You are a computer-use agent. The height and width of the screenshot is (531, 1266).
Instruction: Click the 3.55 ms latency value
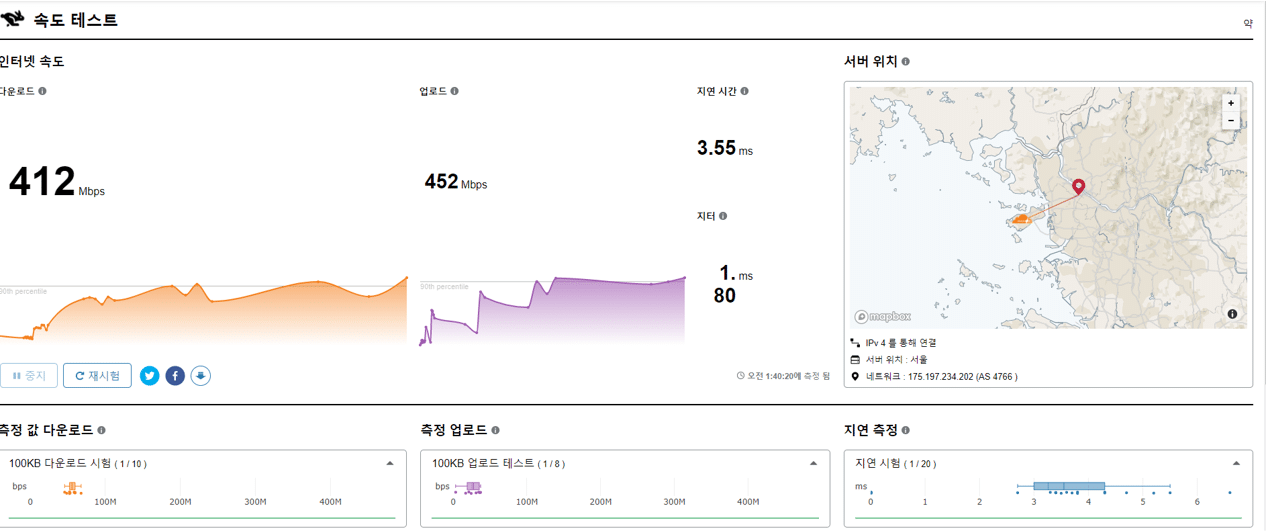coord(725,148)
